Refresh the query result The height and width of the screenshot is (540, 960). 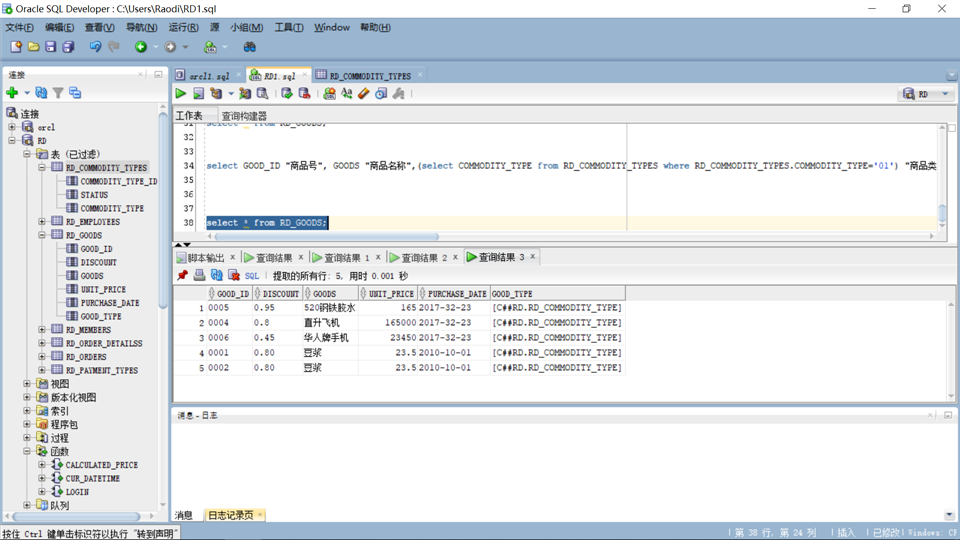coord(216,276)
